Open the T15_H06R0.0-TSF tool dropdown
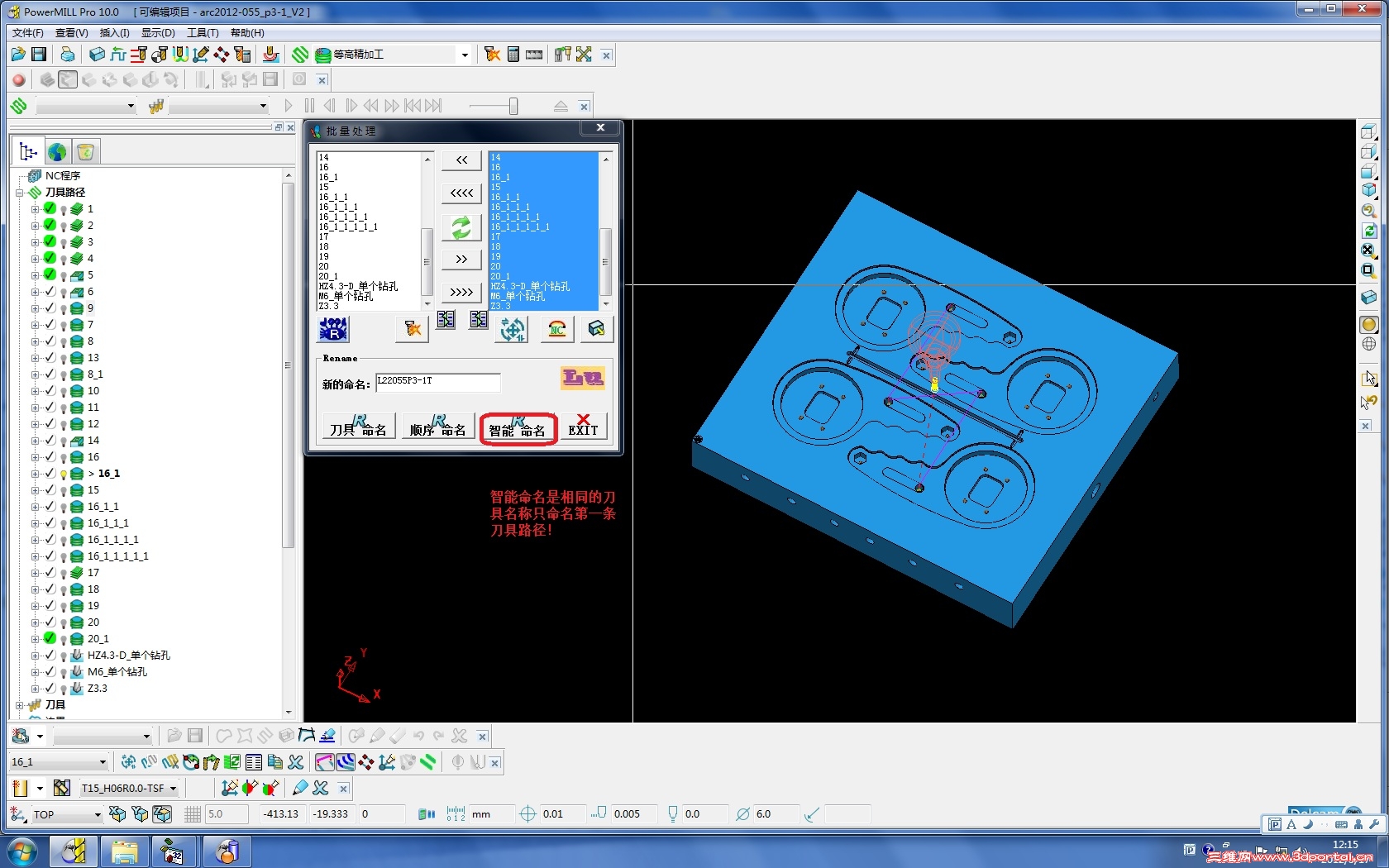The height and width of the screenshot is (868, 1389). click(x=173, y=789)
